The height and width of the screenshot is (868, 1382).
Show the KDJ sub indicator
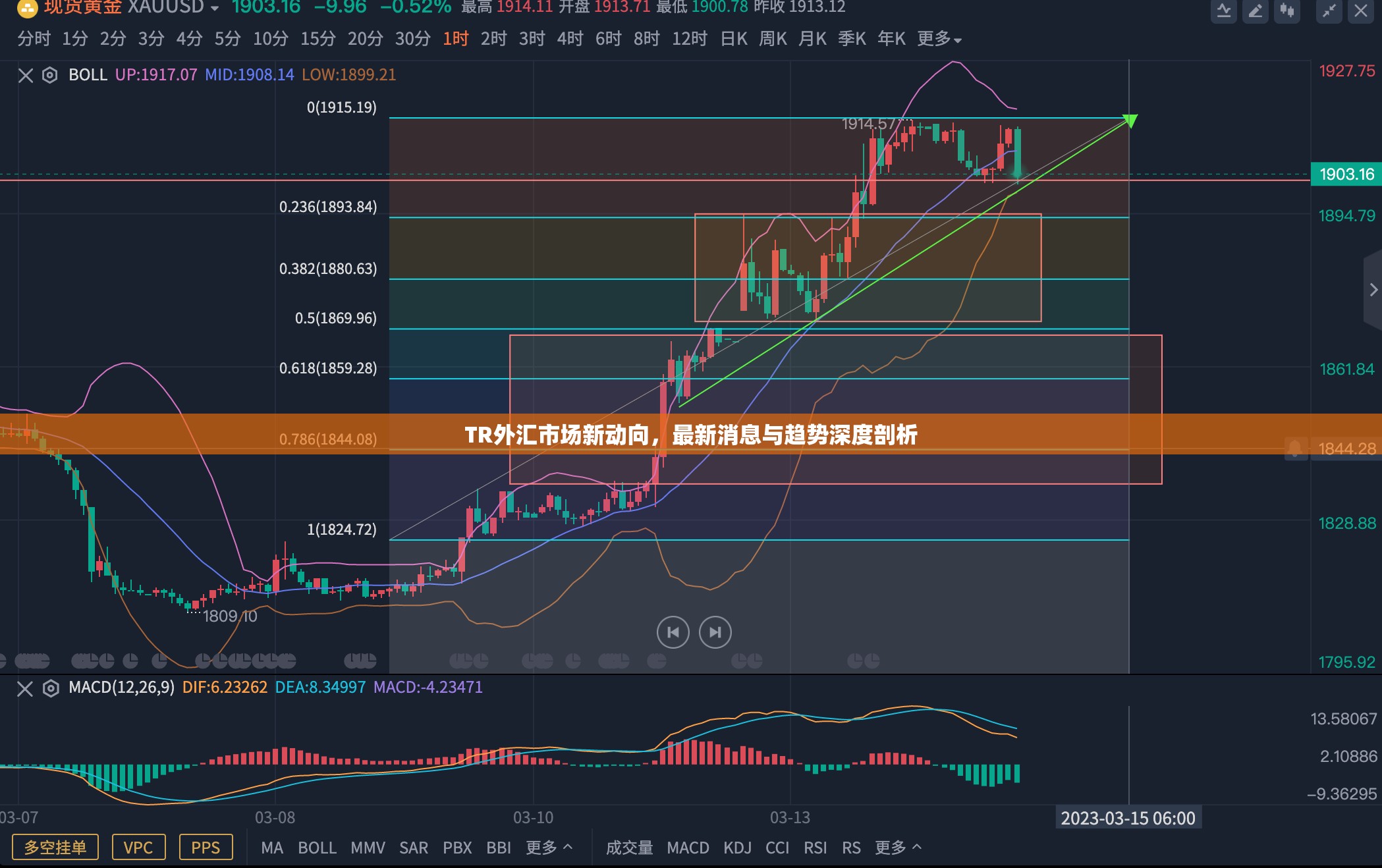737,848
